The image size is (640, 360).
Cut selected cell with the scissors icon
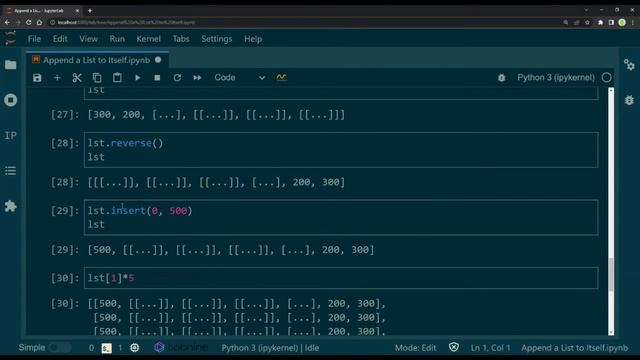77,78
